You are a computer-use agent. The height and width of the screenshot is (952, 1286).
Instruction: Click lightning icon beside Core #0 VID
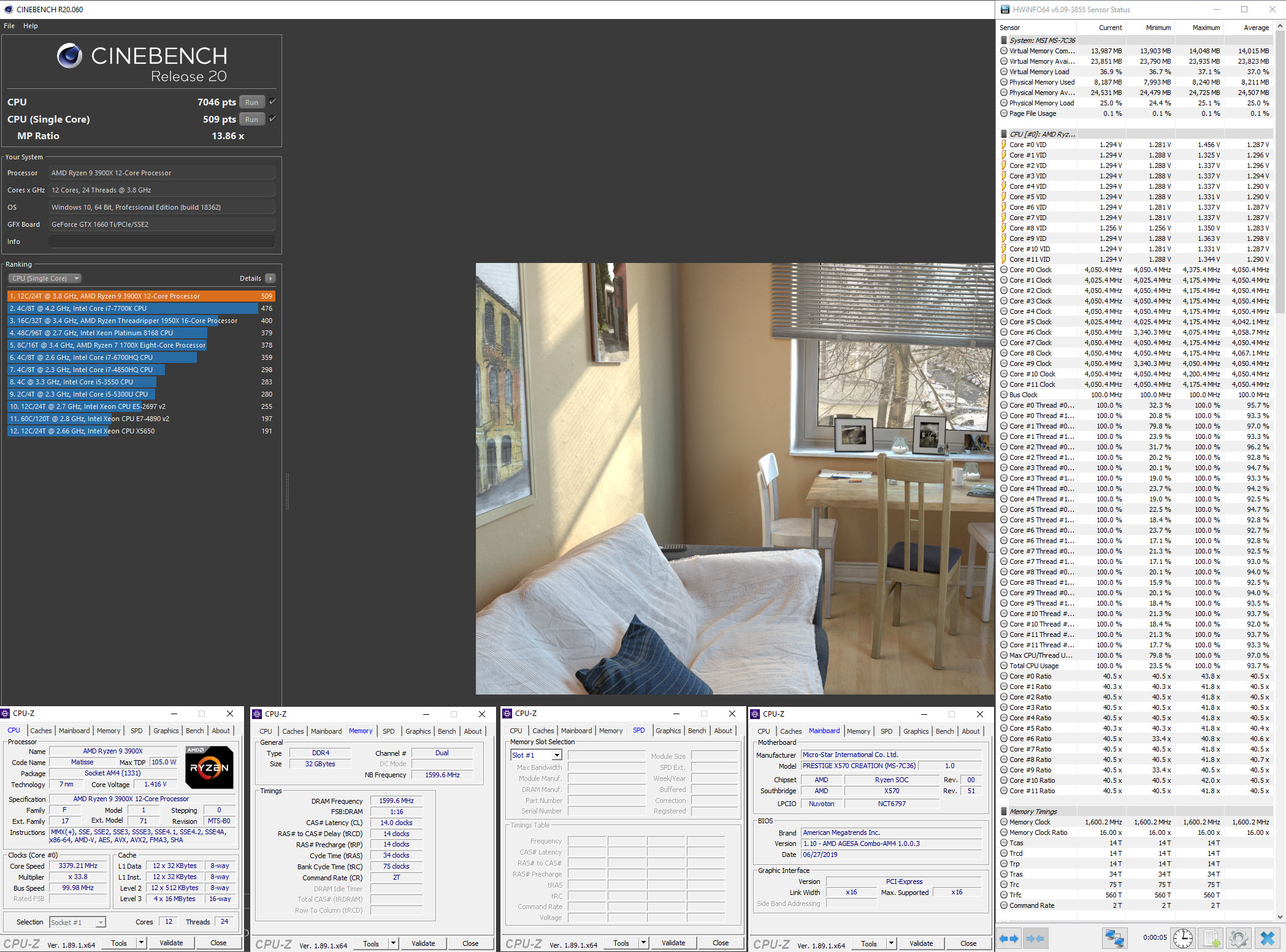point(1004,145)
